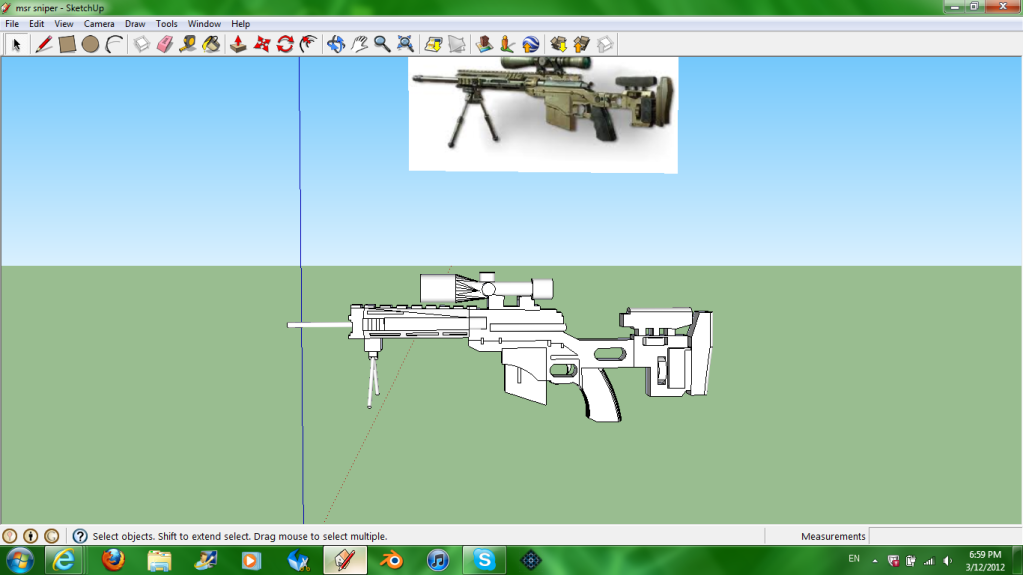Select the arrow Select tool

[16, 44]
